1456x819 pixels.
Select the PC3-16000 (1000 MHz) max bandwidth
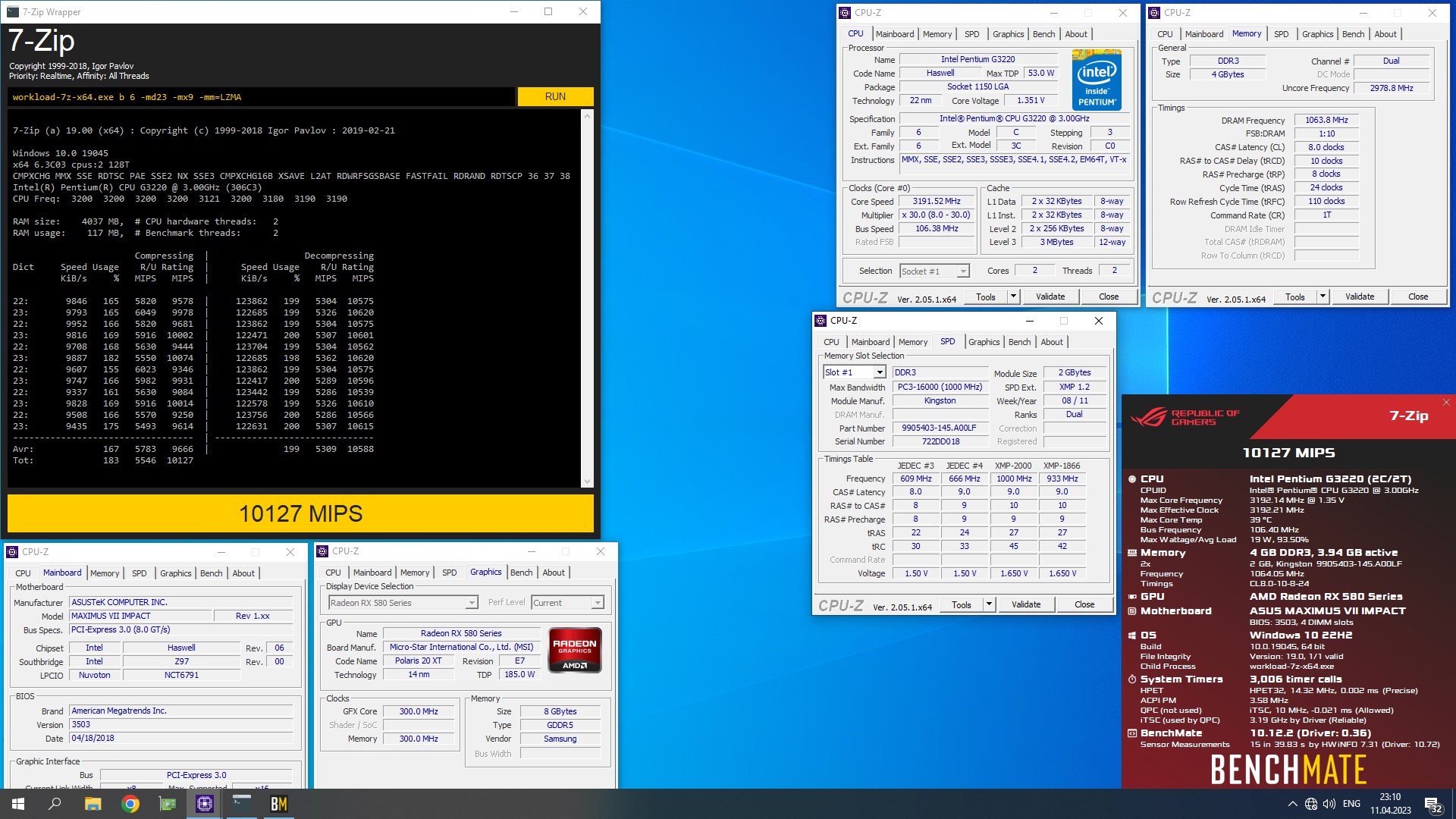point(940,387)
